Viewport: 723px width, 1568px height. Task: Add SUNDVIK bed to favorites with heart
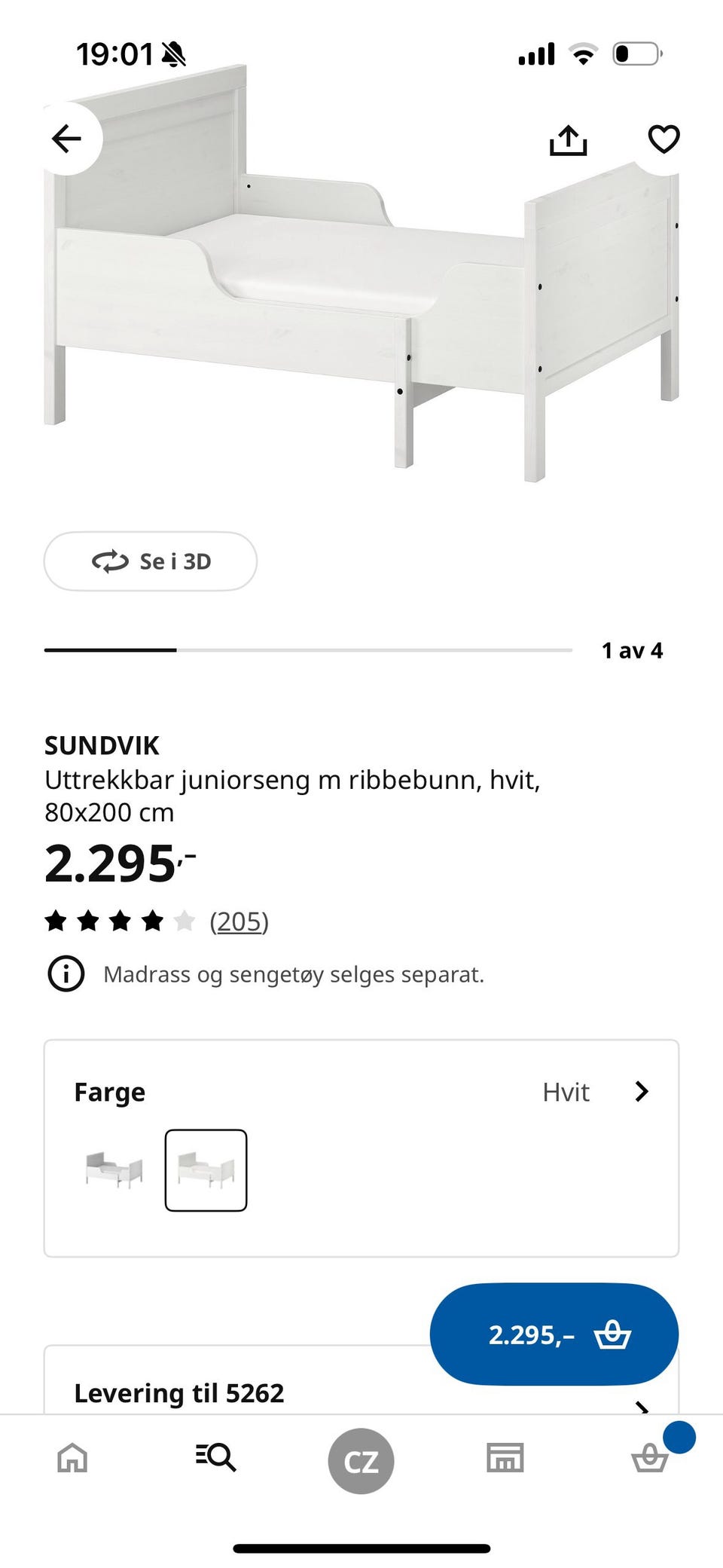(664, 139)
